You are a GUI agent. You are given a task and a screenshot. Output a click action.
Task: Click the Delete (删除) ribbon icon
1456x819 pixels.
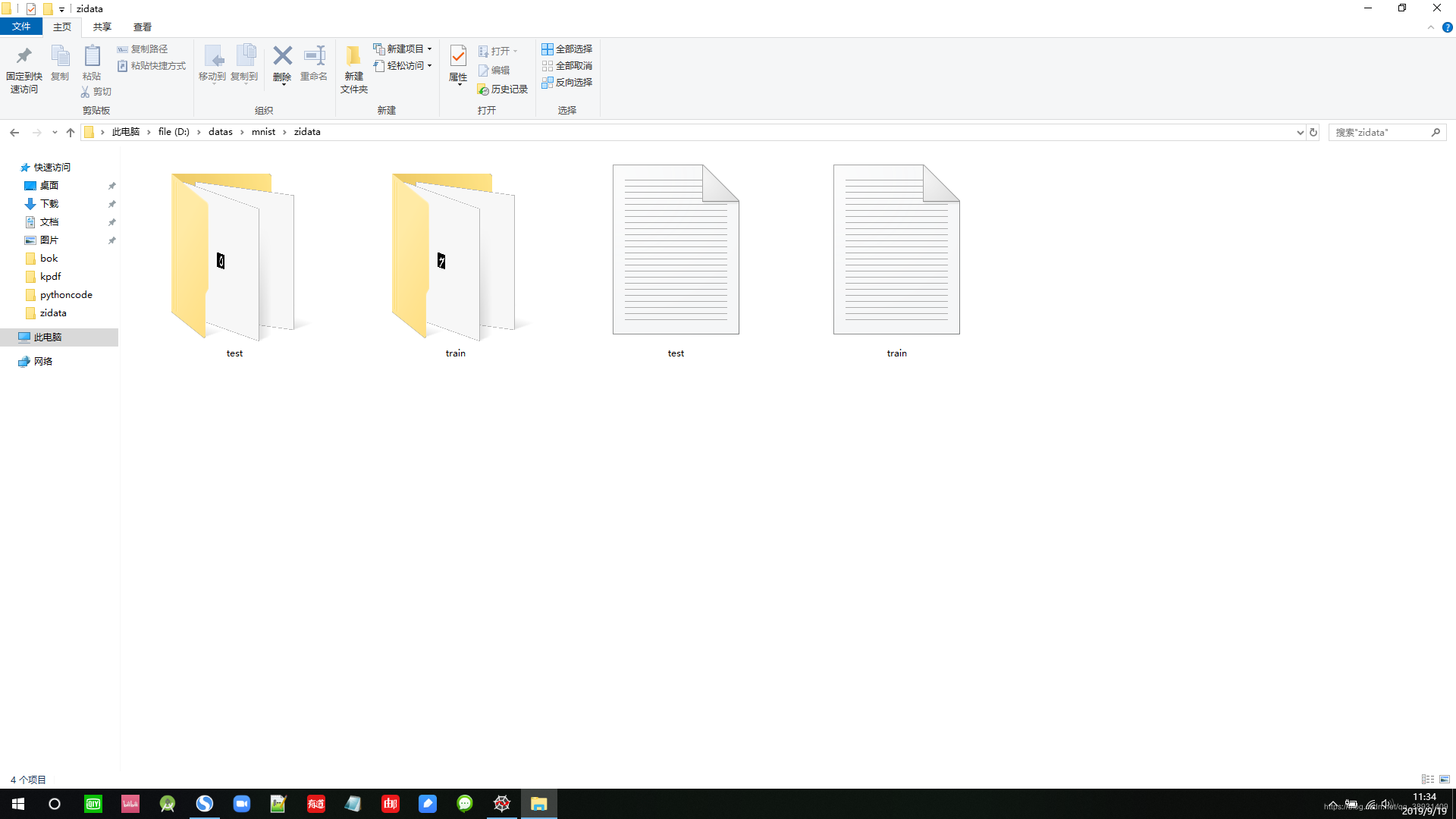point(282,58)
